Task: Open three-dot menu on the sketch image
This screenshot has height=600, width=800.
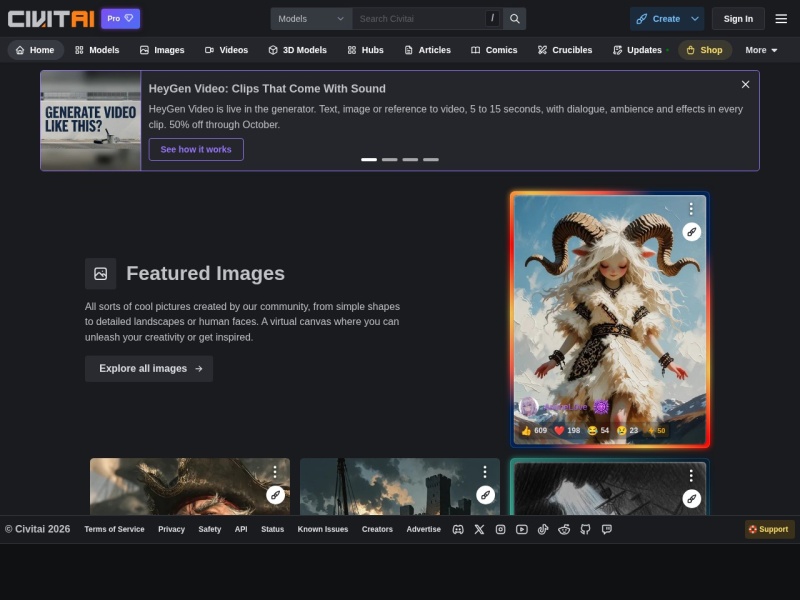Action: coord(691,476)
